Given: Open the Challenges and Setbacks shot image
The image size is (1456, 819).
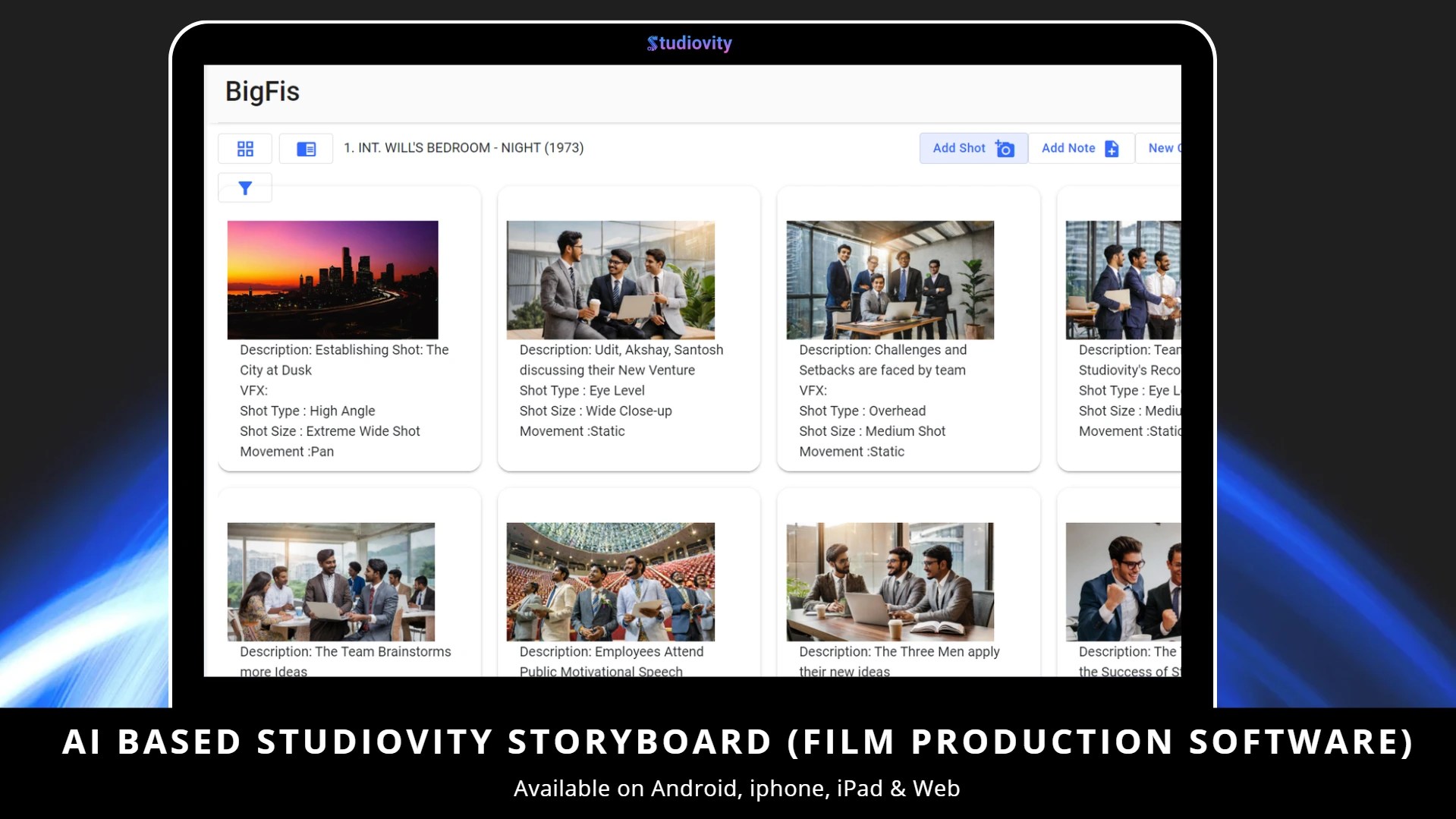Looking at the screenshot, I should point(890,279).
